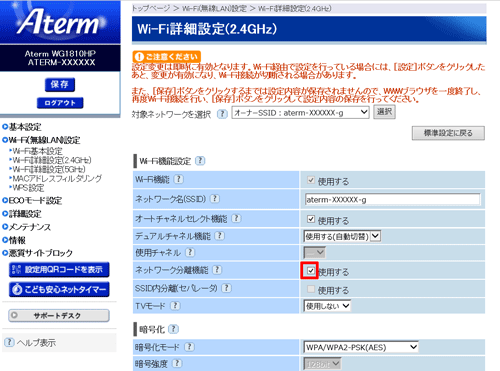Show 設定用QRコードを表示

click(x=59, y=270)
